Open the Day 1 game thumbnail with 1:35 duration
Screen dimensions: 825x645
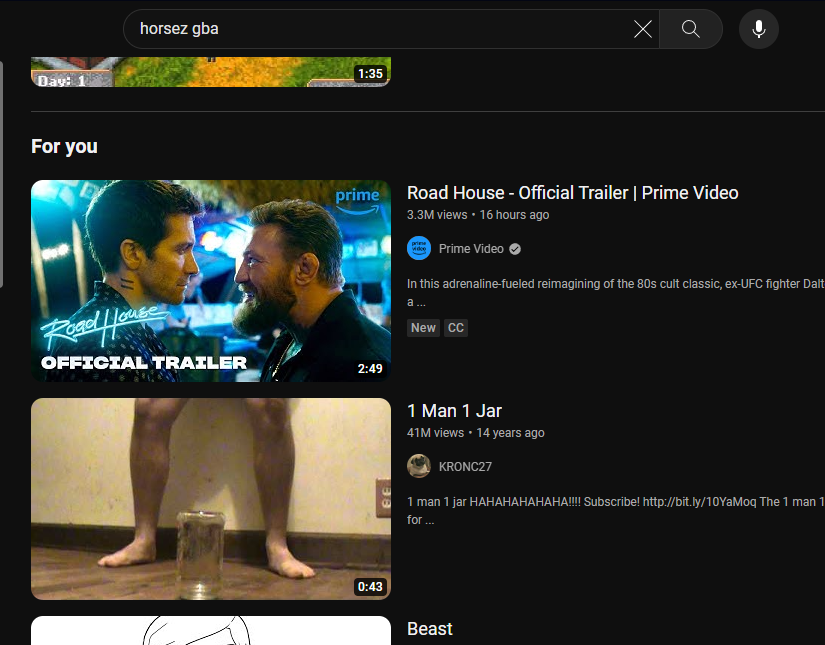(x=211, y=72)
